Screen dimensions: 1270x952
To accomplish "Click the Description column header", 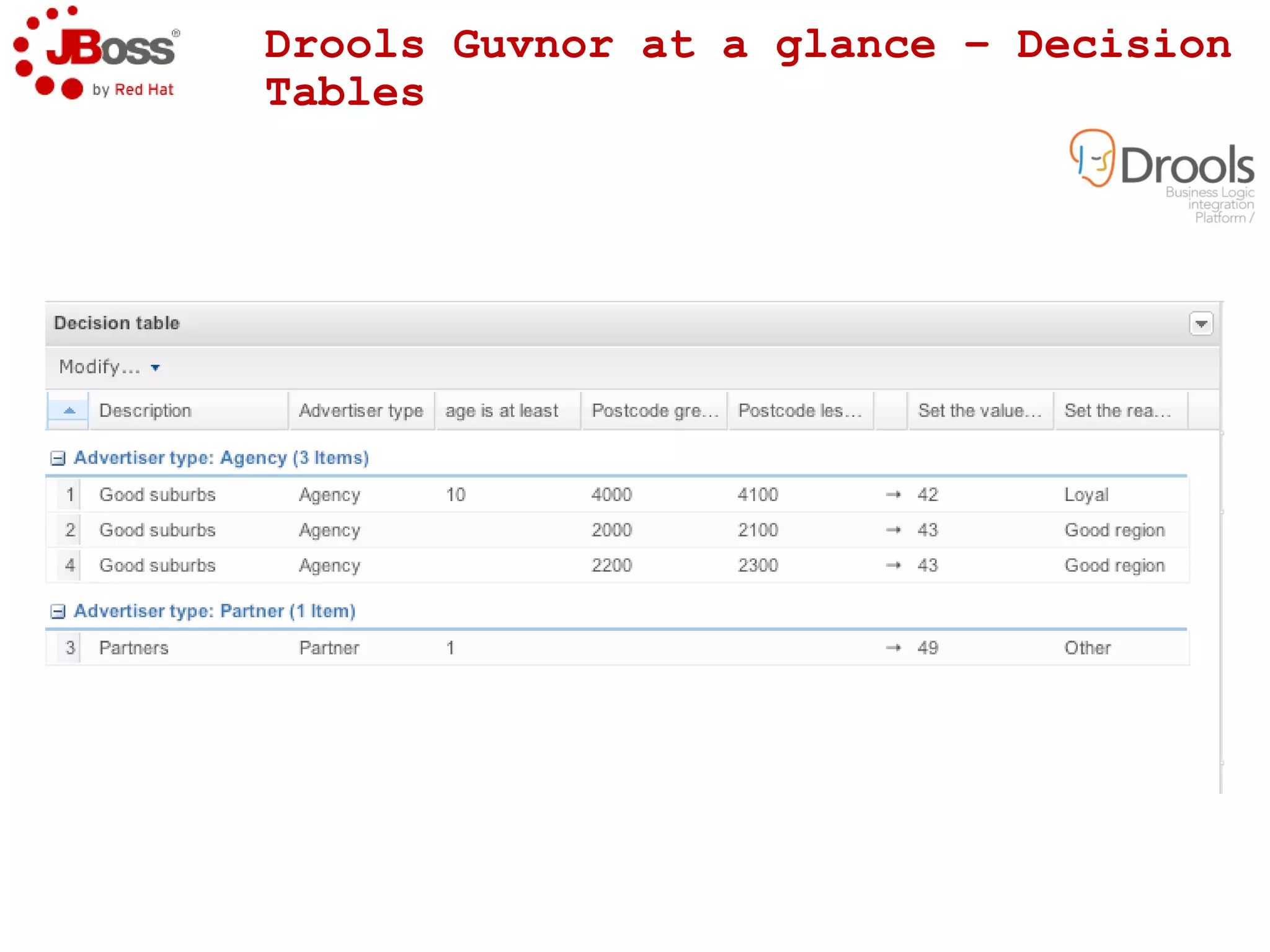I will coord(145,411).
